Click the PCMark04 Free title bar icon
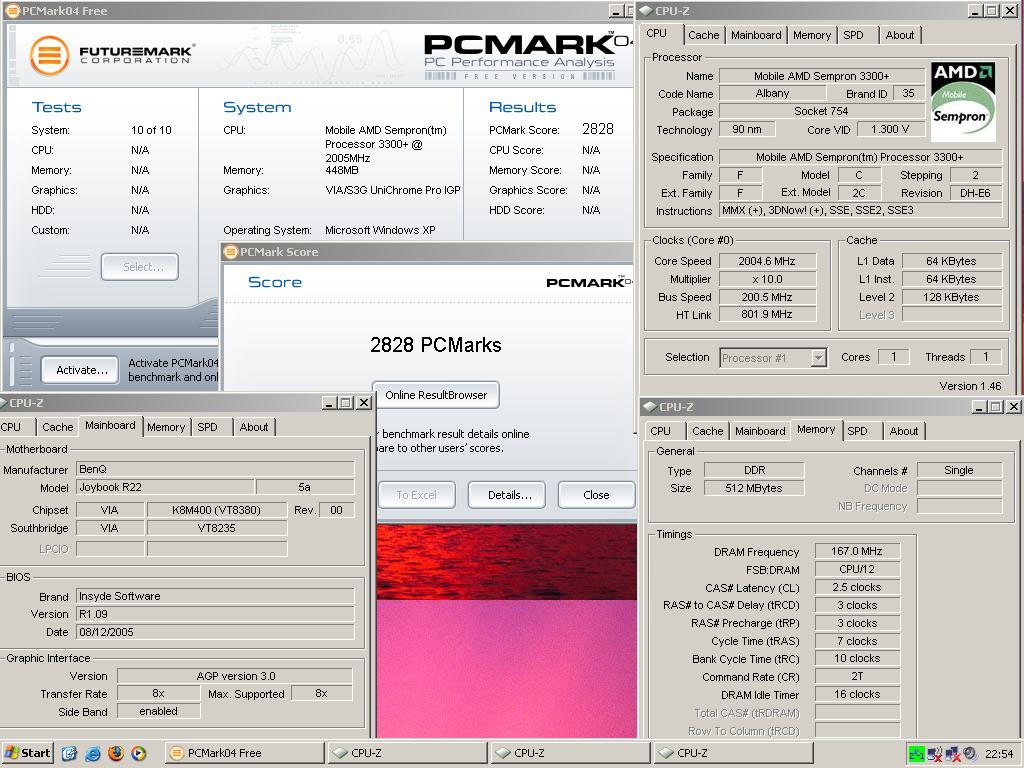 click(12, 10)
